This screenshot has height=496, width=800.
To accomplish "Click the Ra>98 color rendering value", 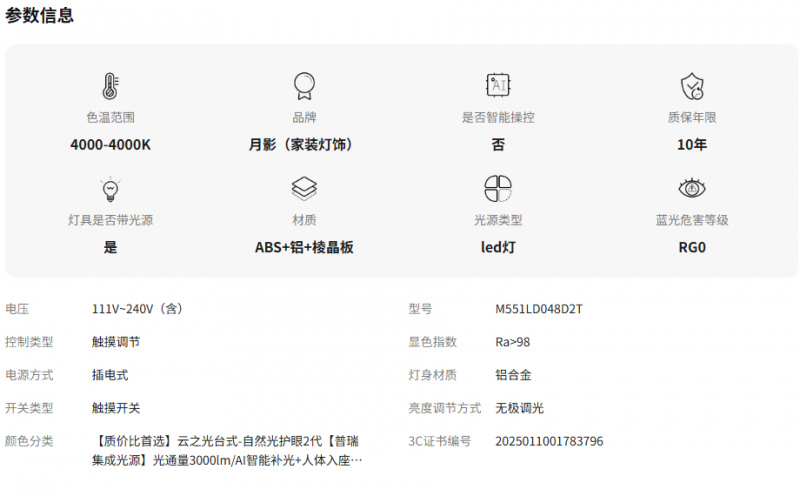I will click(512, 342).
